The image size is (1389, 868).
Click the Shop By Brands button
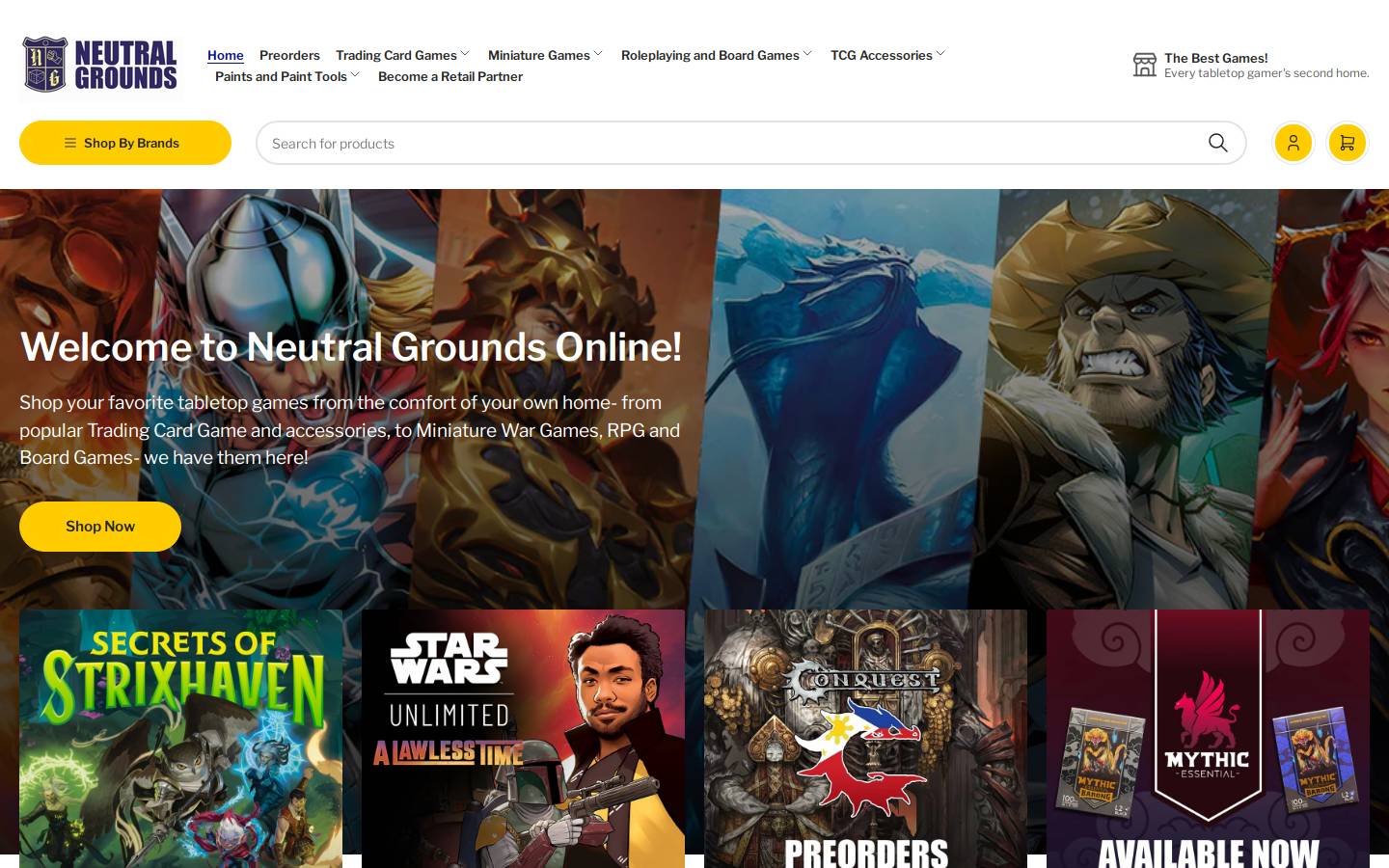pyautogui.click(x=125, y=143)
